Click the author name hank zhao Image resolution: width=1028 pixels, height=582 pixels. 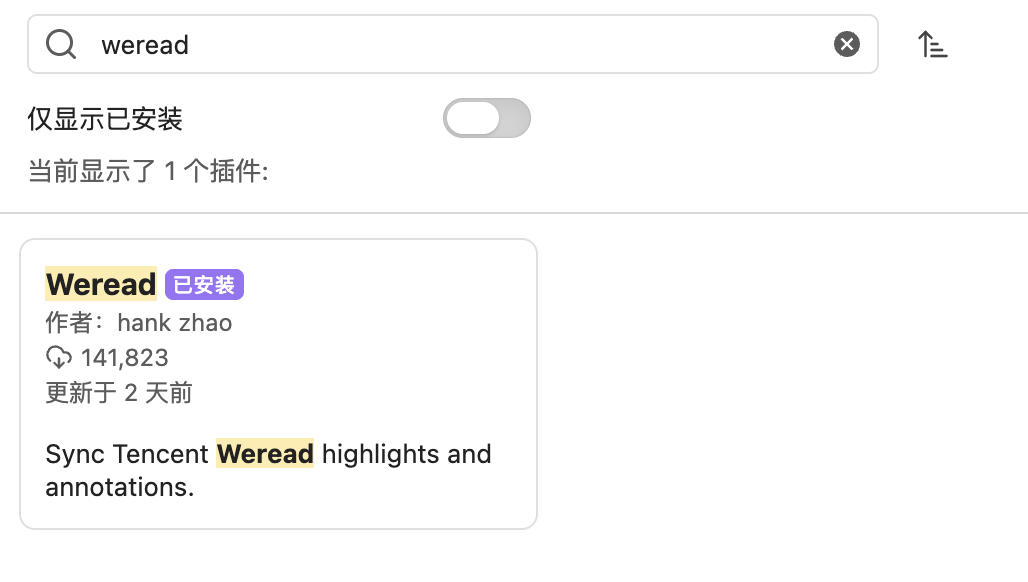coord(175,323)
